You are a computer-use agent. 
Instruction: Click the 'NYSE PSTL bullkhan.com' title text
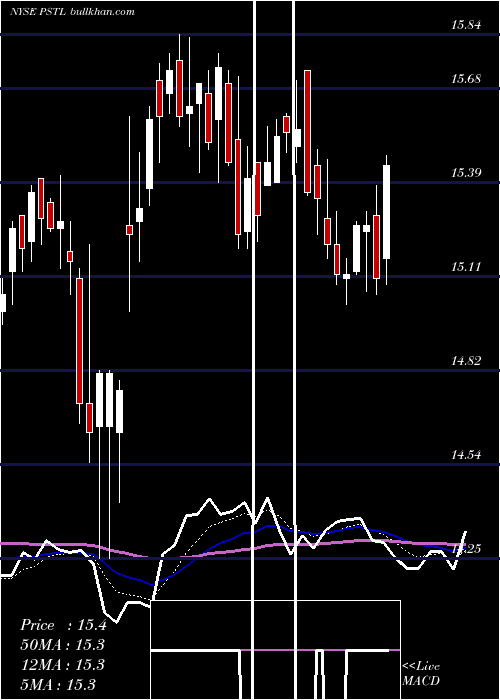[x=72, y=12]
